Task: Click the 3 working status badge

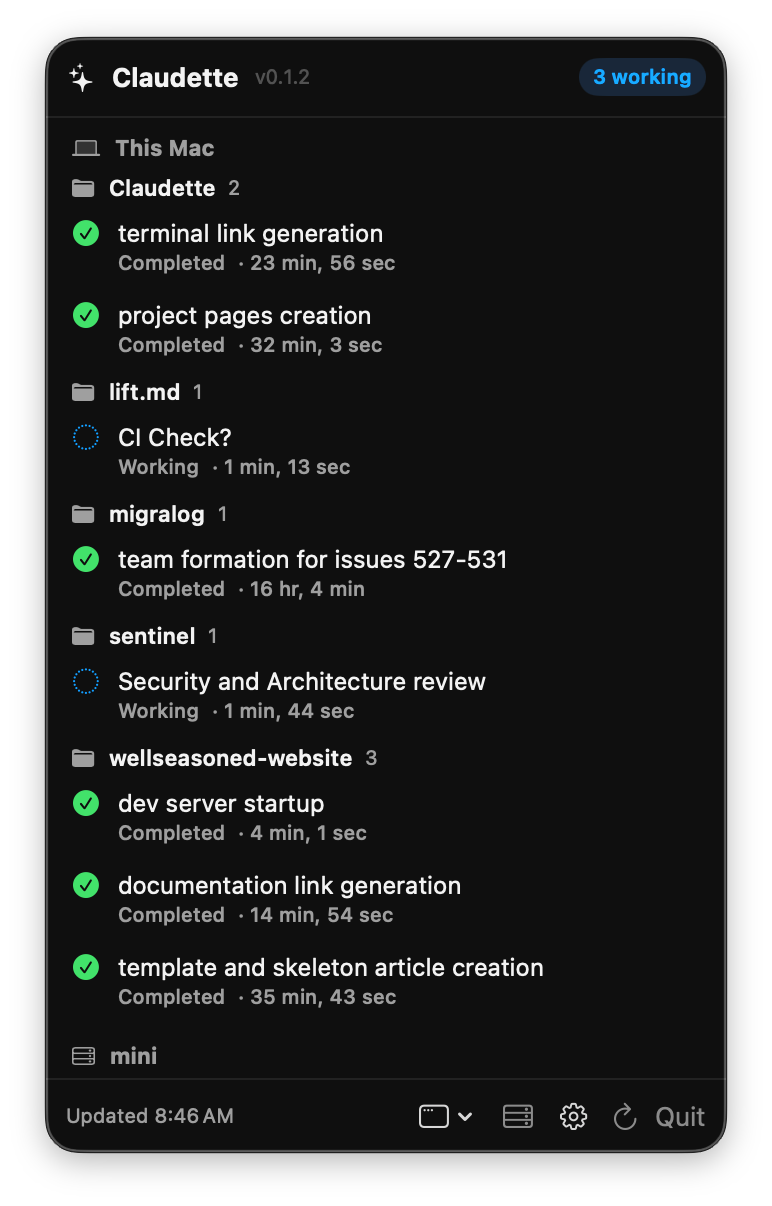Action: (642, 77)
